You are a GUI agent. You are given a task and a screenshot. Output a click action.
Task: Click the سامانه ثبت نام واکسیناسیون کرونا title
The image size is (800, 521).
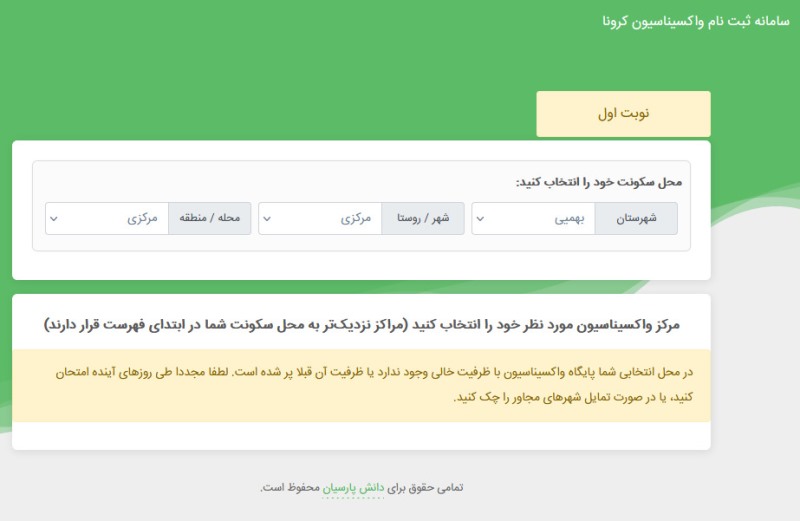[695, 21]
